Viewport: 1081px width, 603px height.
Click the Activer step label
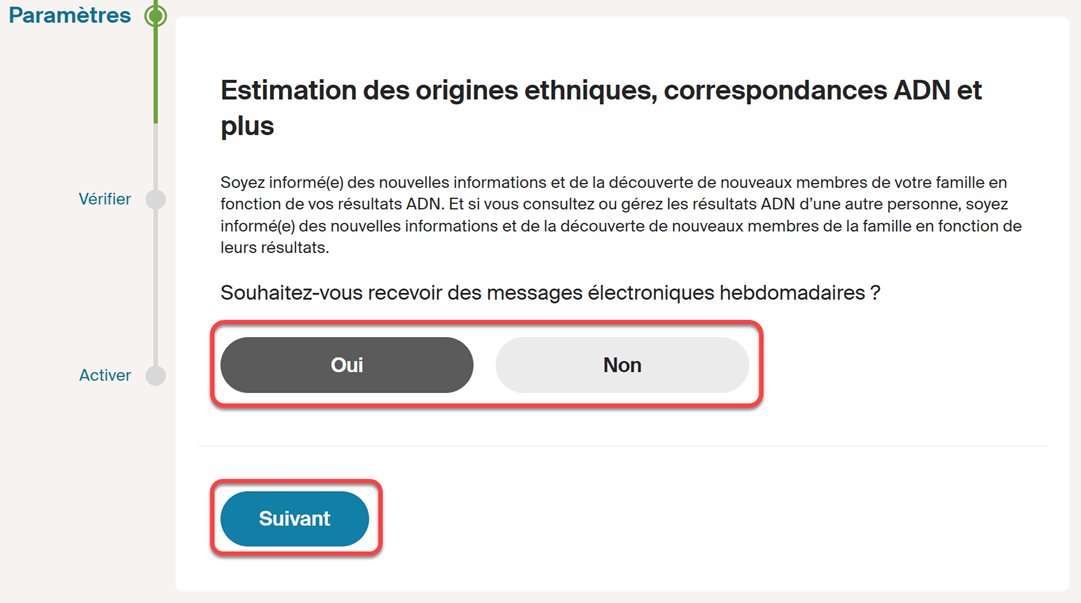[105, 375]
